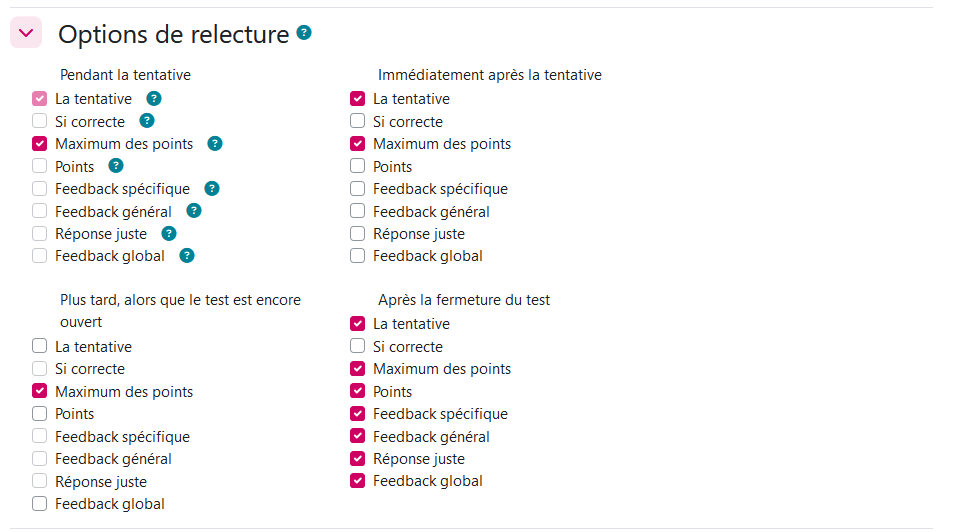The width and height of the screenshot is (962, 532).
Task: Enable Points under Plus tard section
Action: click(40, 414)
